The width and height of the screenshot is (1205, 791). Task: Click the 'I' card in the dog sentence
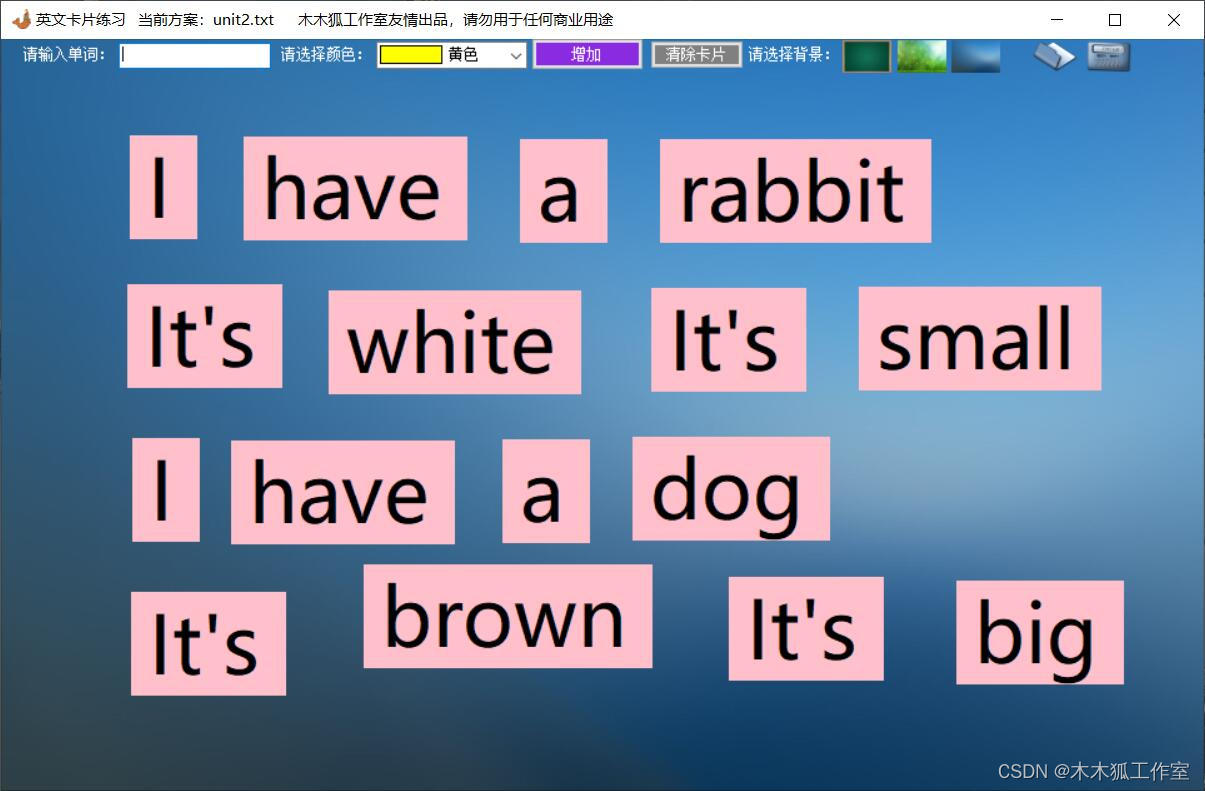point(166,490)
